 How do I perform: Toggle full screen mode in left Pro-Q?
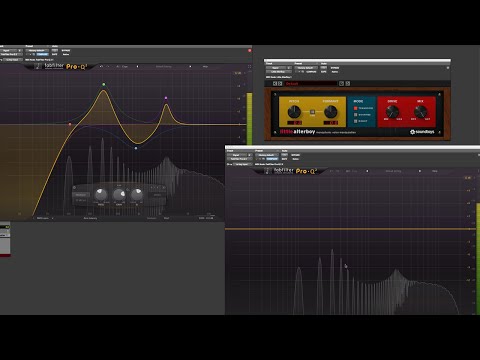(x=249, y=66)
